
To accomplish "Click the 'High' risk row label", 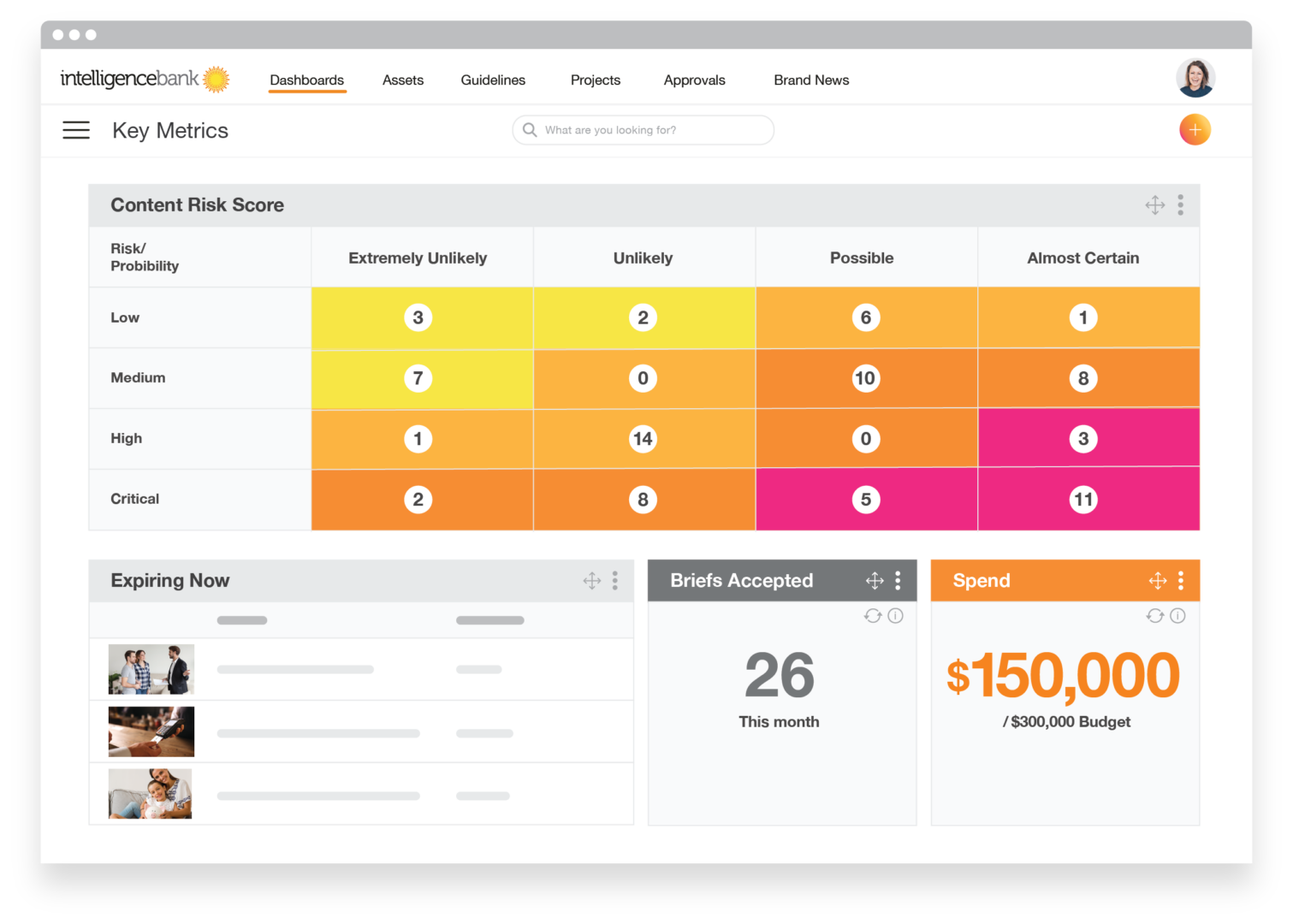I will pos(126,439).
